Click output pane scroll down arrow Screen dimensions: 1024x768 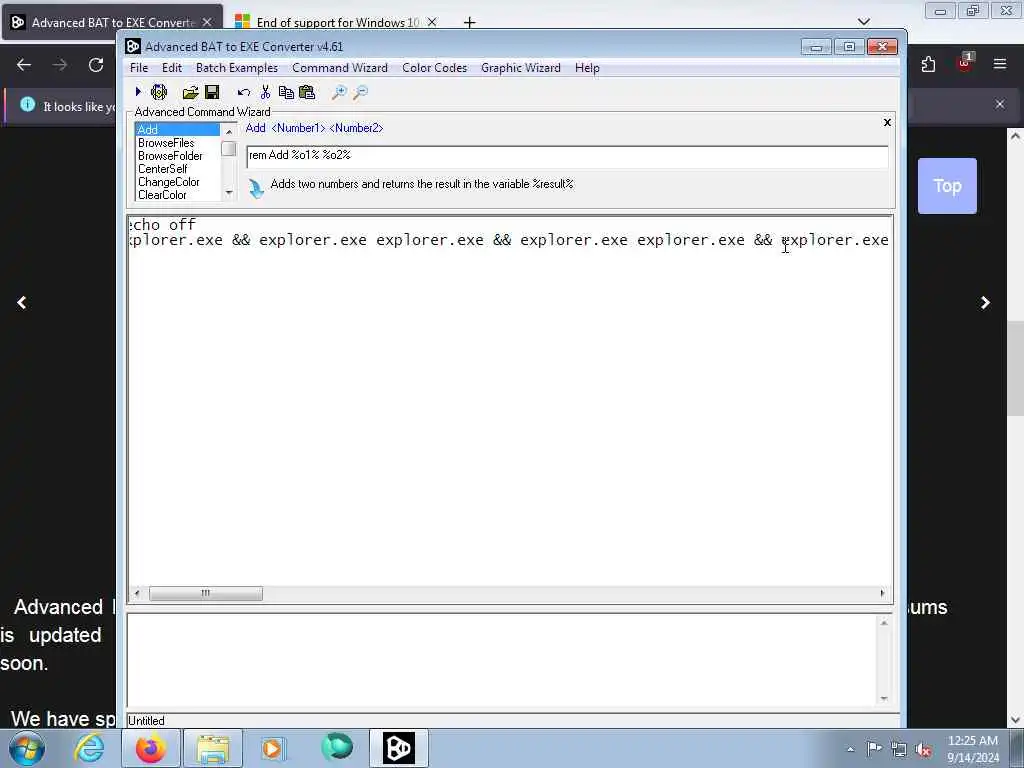884,698
